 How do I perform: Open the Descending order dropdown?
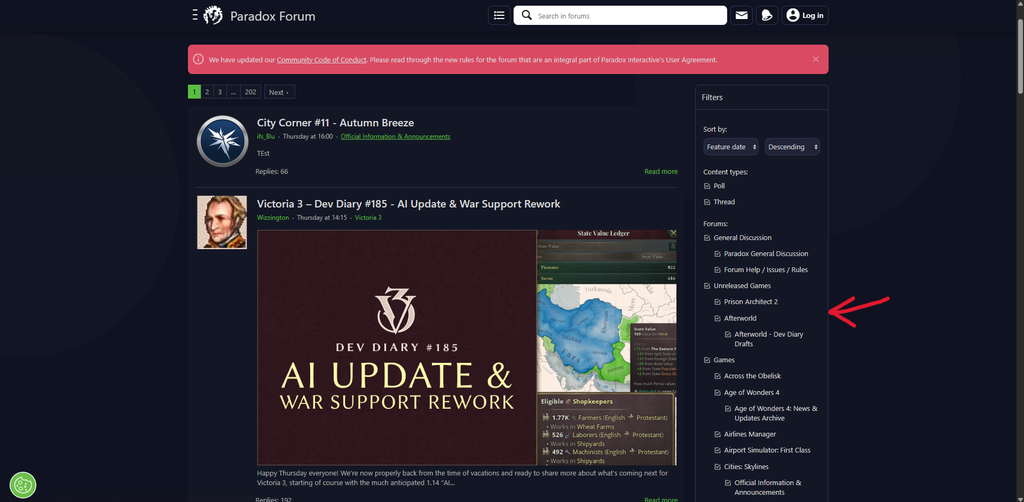tap(792, 147)
